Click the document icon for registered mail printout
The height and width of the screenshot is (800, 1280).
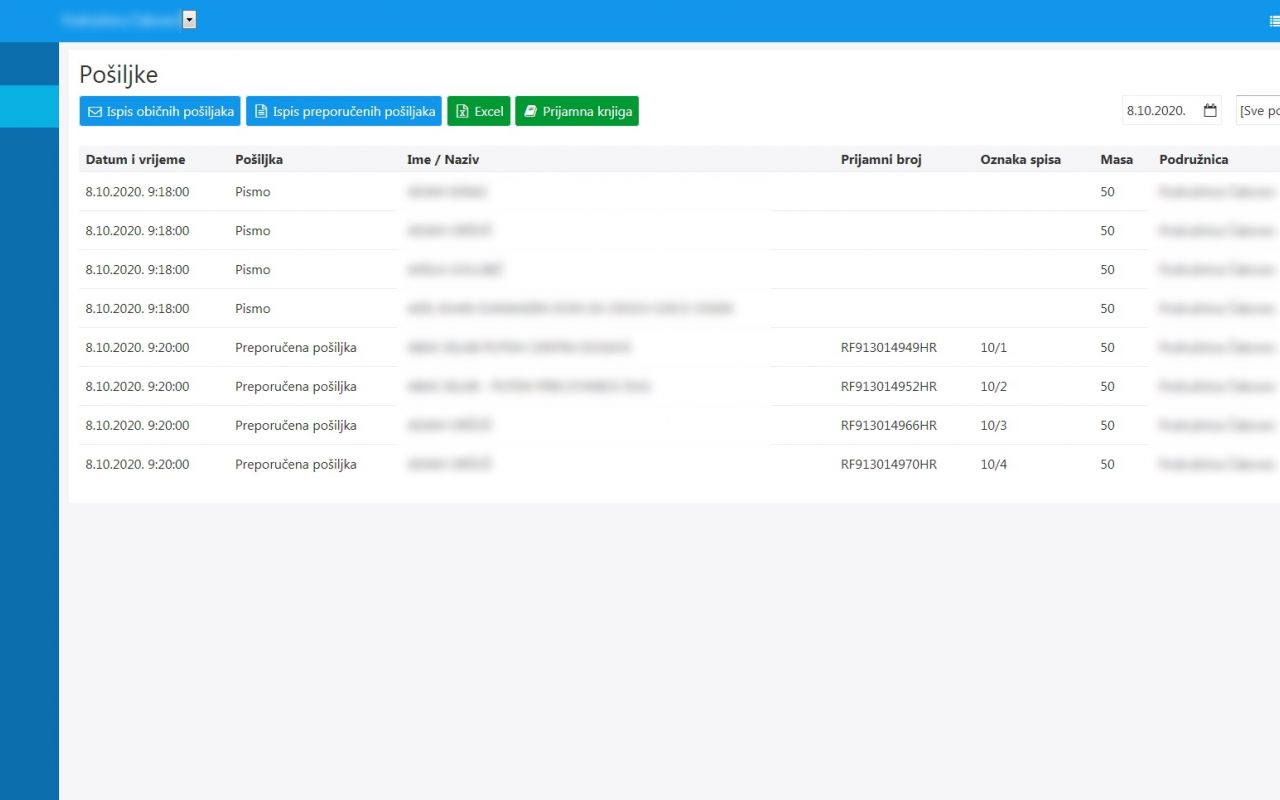261,112
